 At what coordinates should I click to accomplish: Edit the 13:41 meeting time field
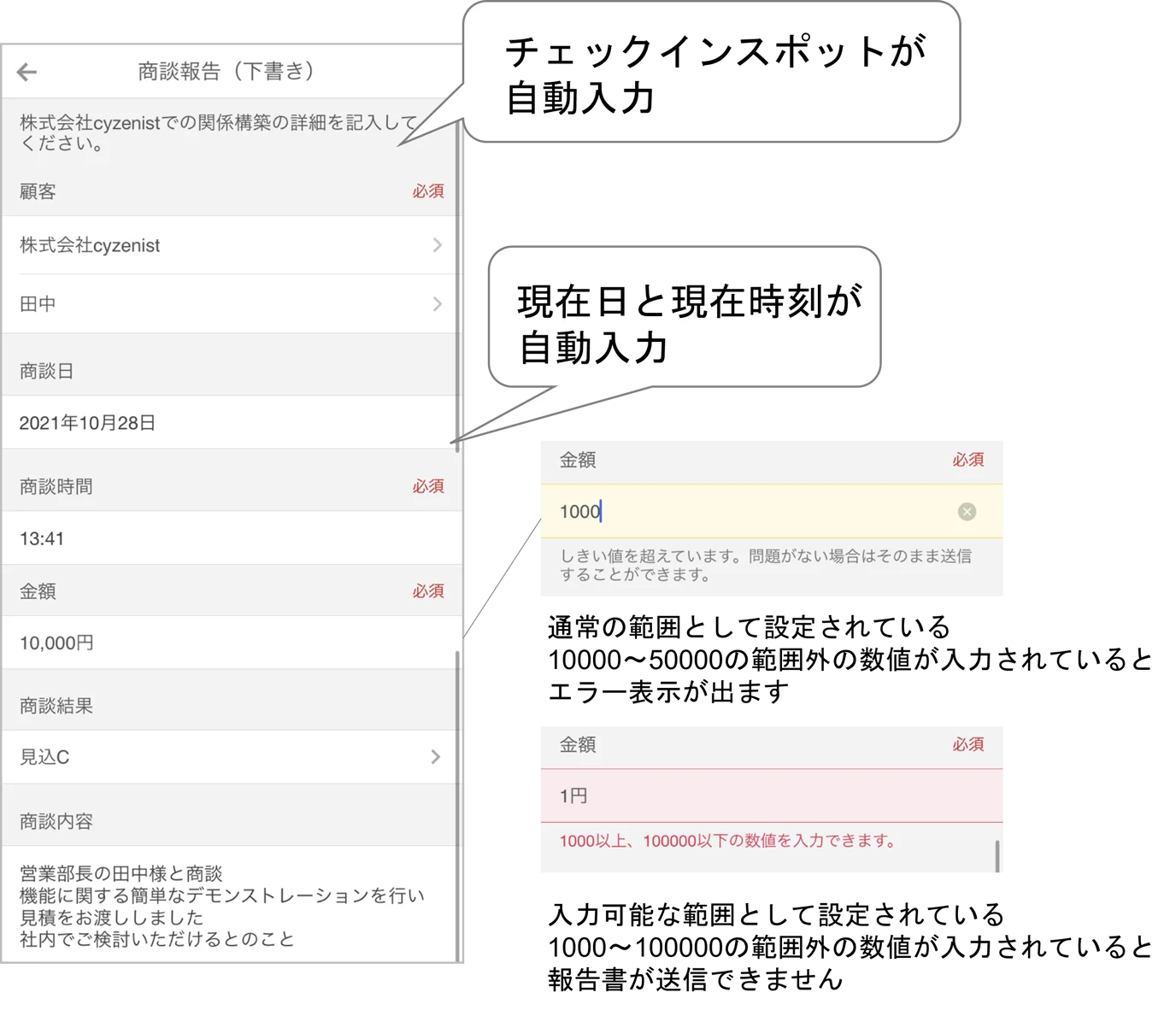pyautogui.click(x=229, y=538)
